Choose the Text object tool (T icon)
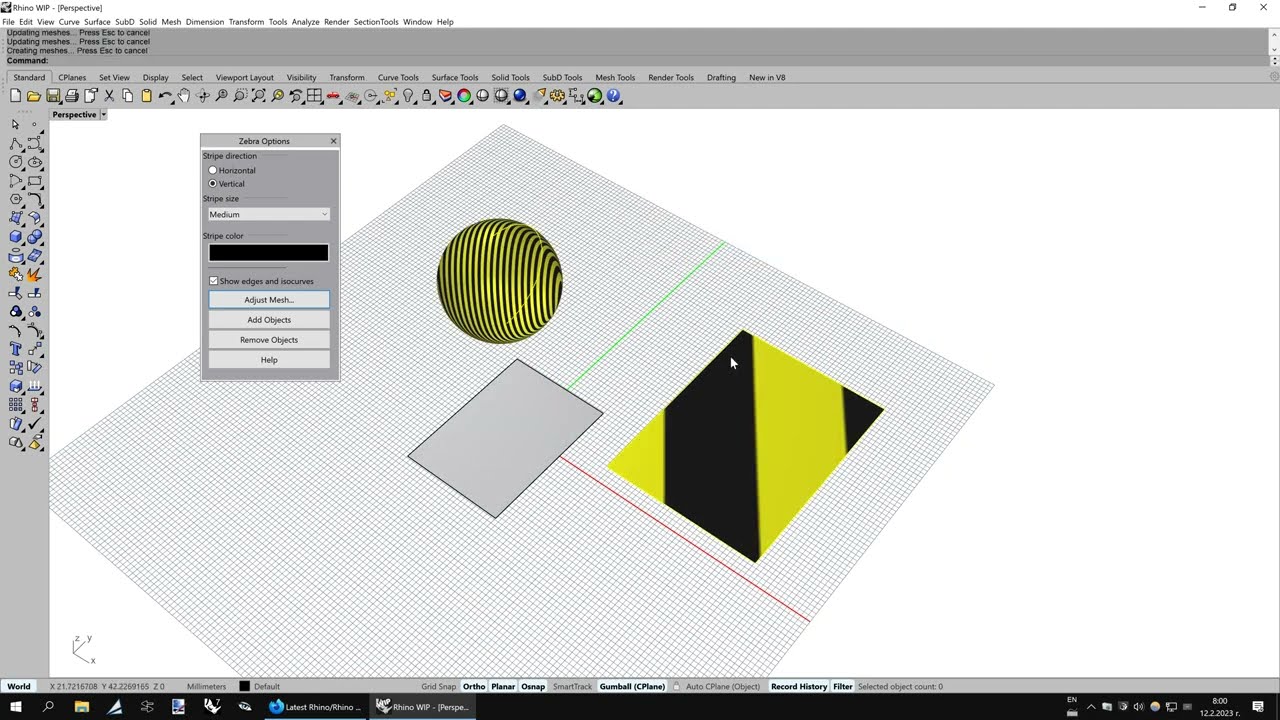Image resolution: width=1280 pixels, height=720 pixels. [15, 349]
